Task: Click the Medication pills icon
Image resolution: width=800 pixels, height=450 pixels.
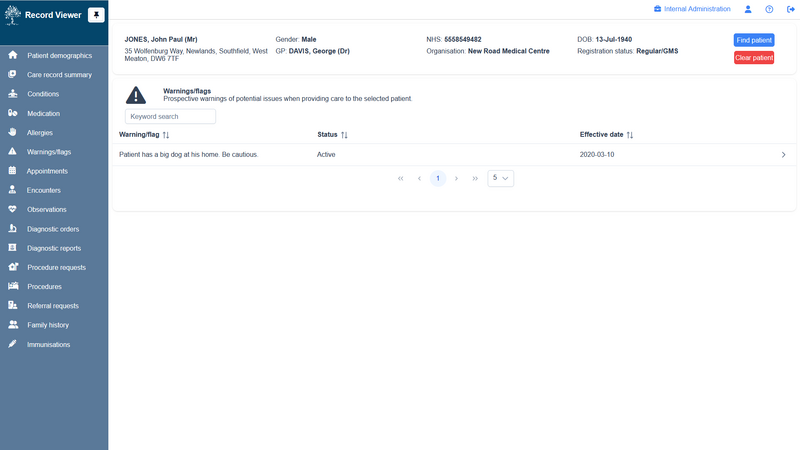Action: (13, 113)
